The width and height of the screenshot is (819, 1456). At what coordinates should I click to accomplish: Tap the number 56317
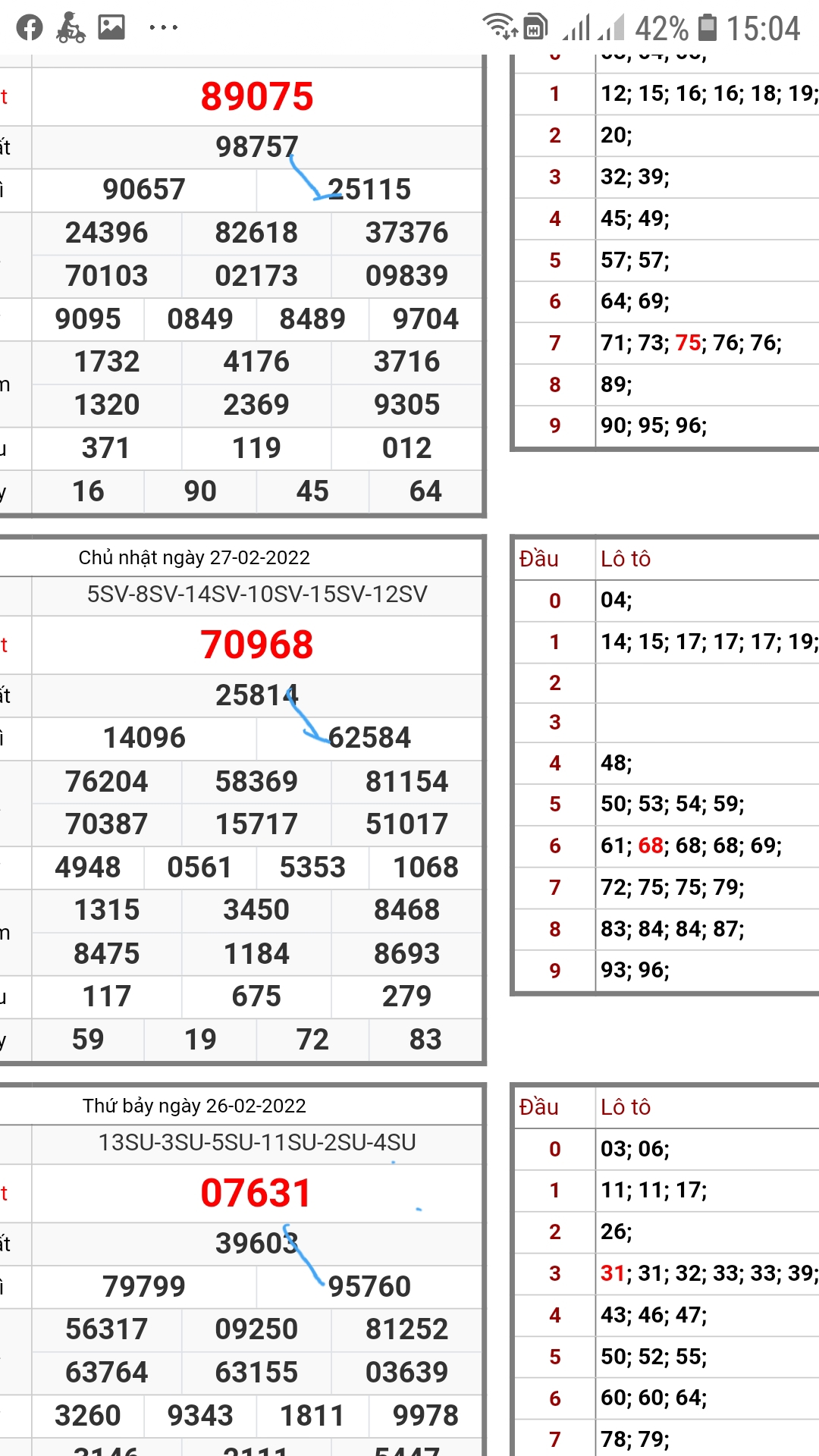pyautogui.click(x=107, y=1329)
